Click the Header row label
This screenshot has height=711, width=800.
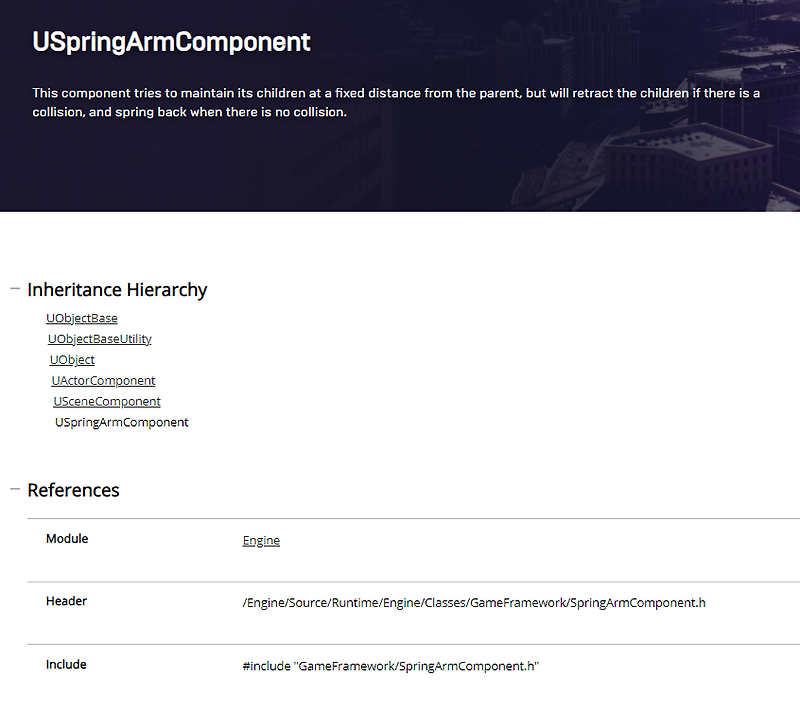pyautogui.click(x=65, y=601)
